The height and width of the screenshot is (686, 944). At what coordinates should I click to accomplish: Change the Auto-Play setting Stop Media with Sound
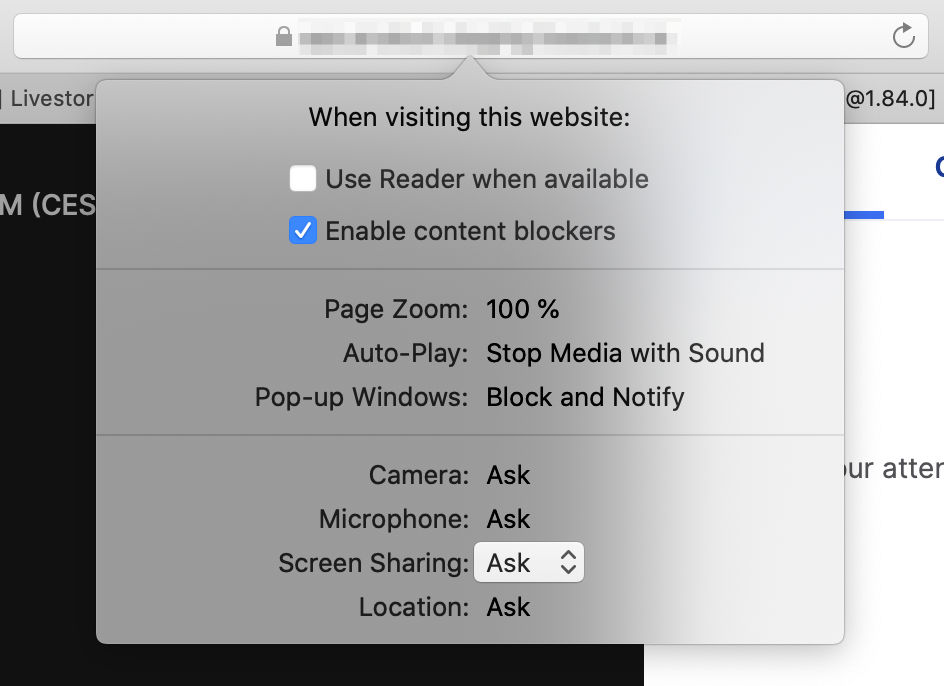point(625,353)
